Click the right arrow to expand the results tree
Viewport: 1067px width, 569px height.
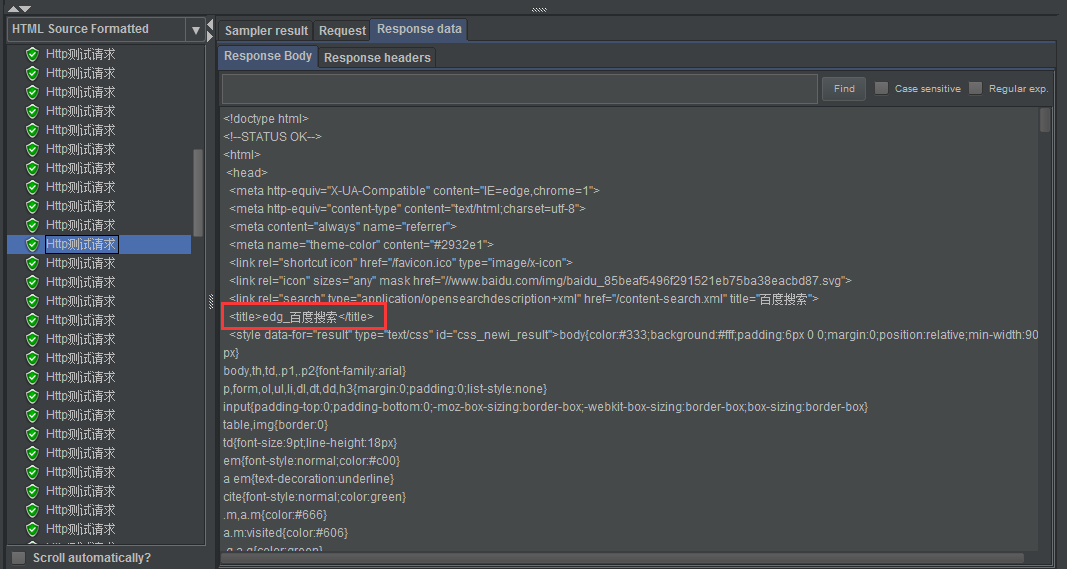coord(210,37)
